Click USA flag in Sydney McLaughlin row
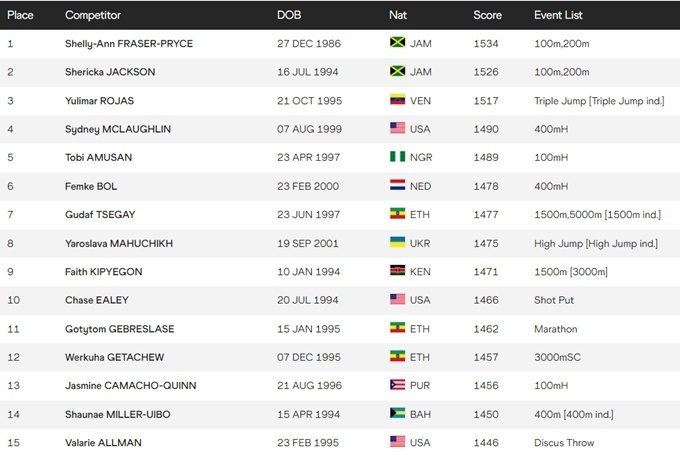Image resolution: width=680 pixels, height=455 pixels. coord(396,129)
